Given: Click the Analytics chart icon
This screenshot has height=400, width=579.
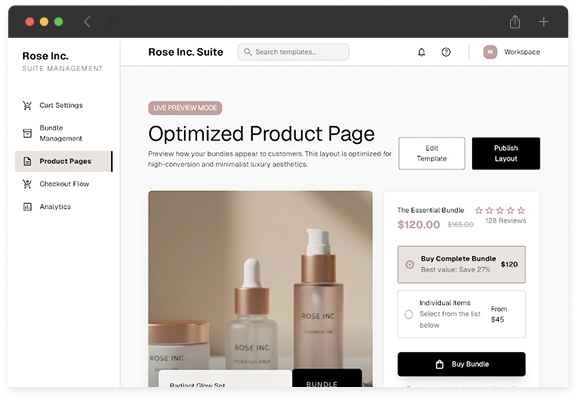Looking at the screenshot, I should 27,206.
